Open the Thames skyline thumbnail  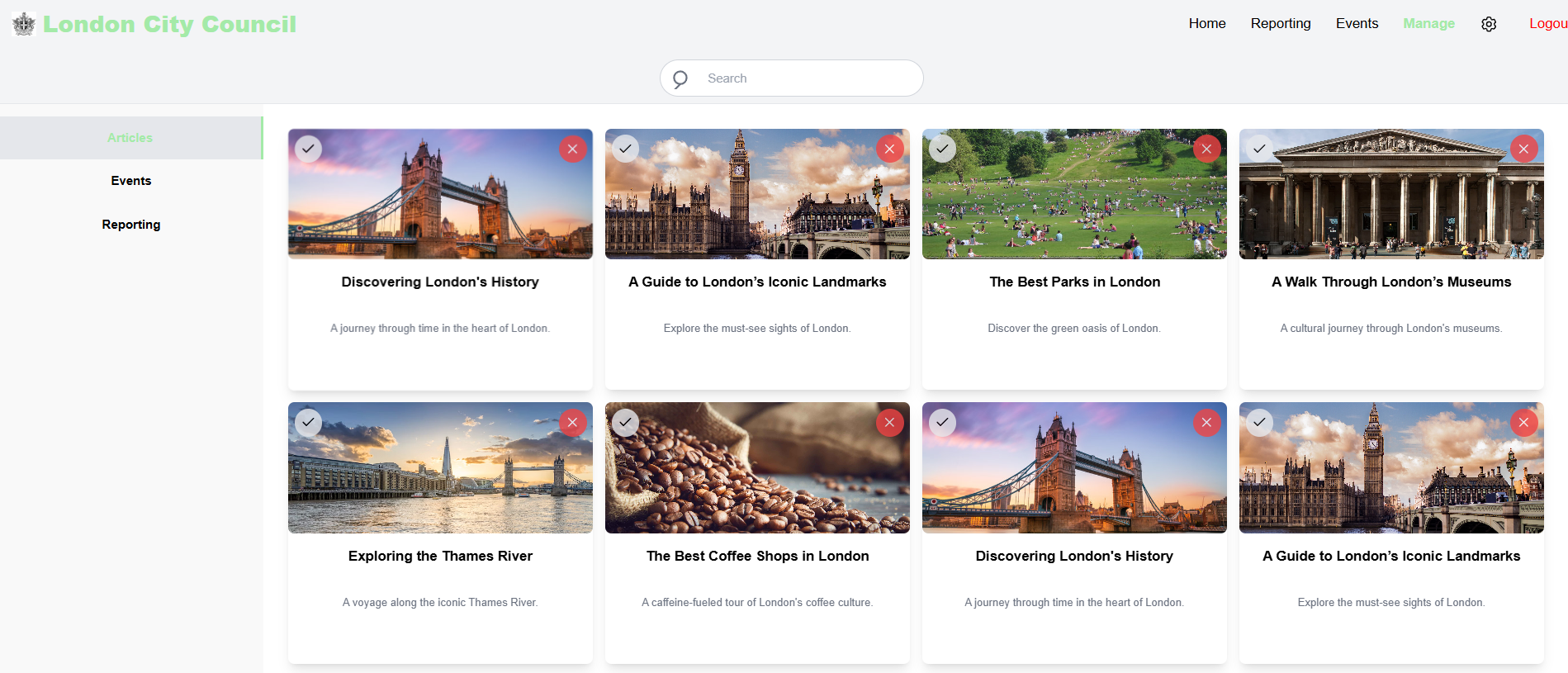(x=440, y=467)
